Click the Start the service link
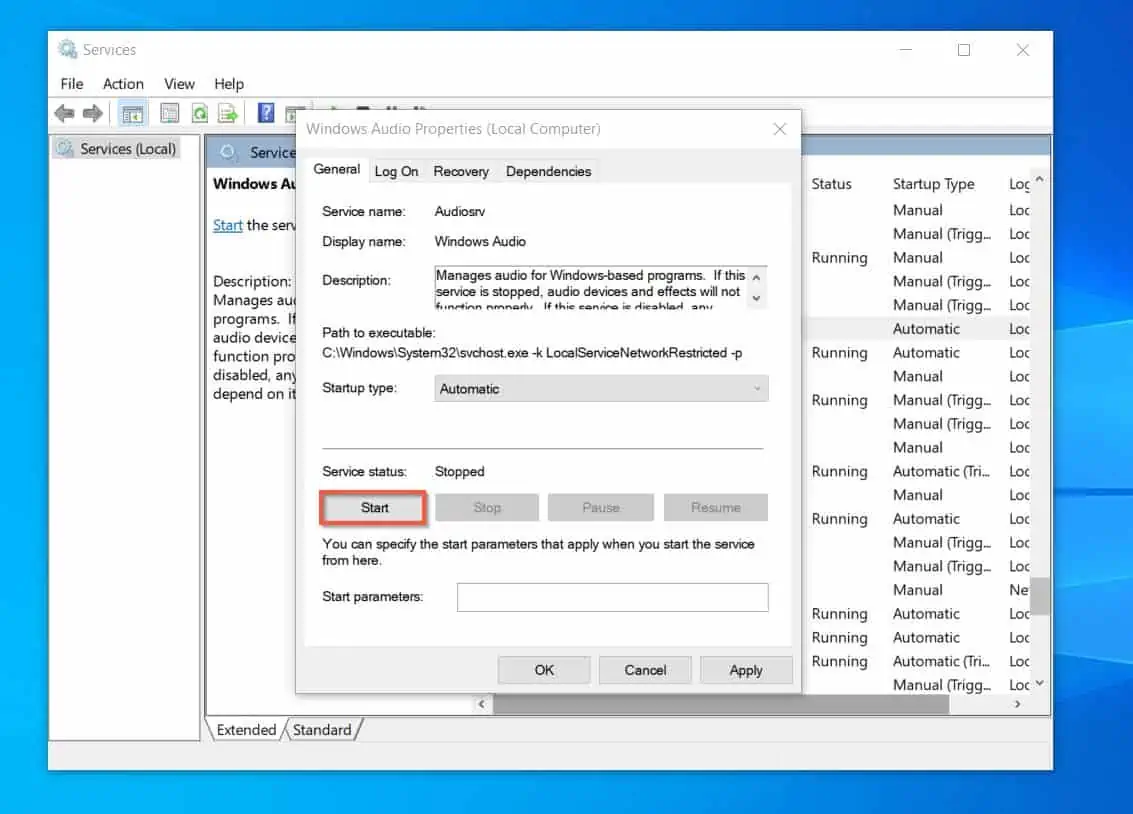1133x814 pixels. coord(228,225)
